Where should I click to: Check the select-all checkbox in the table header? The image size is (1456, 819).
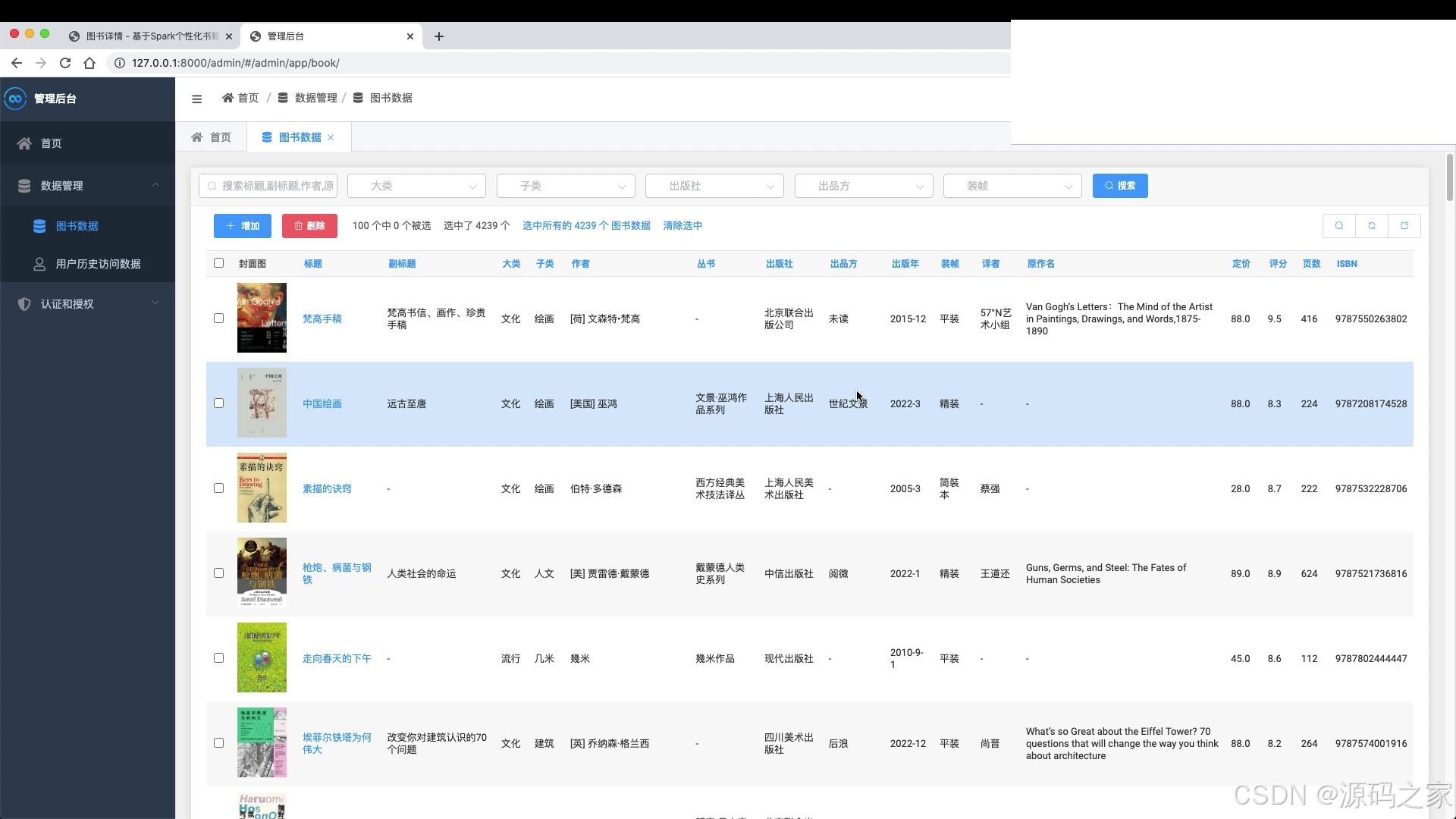(218, 262)
